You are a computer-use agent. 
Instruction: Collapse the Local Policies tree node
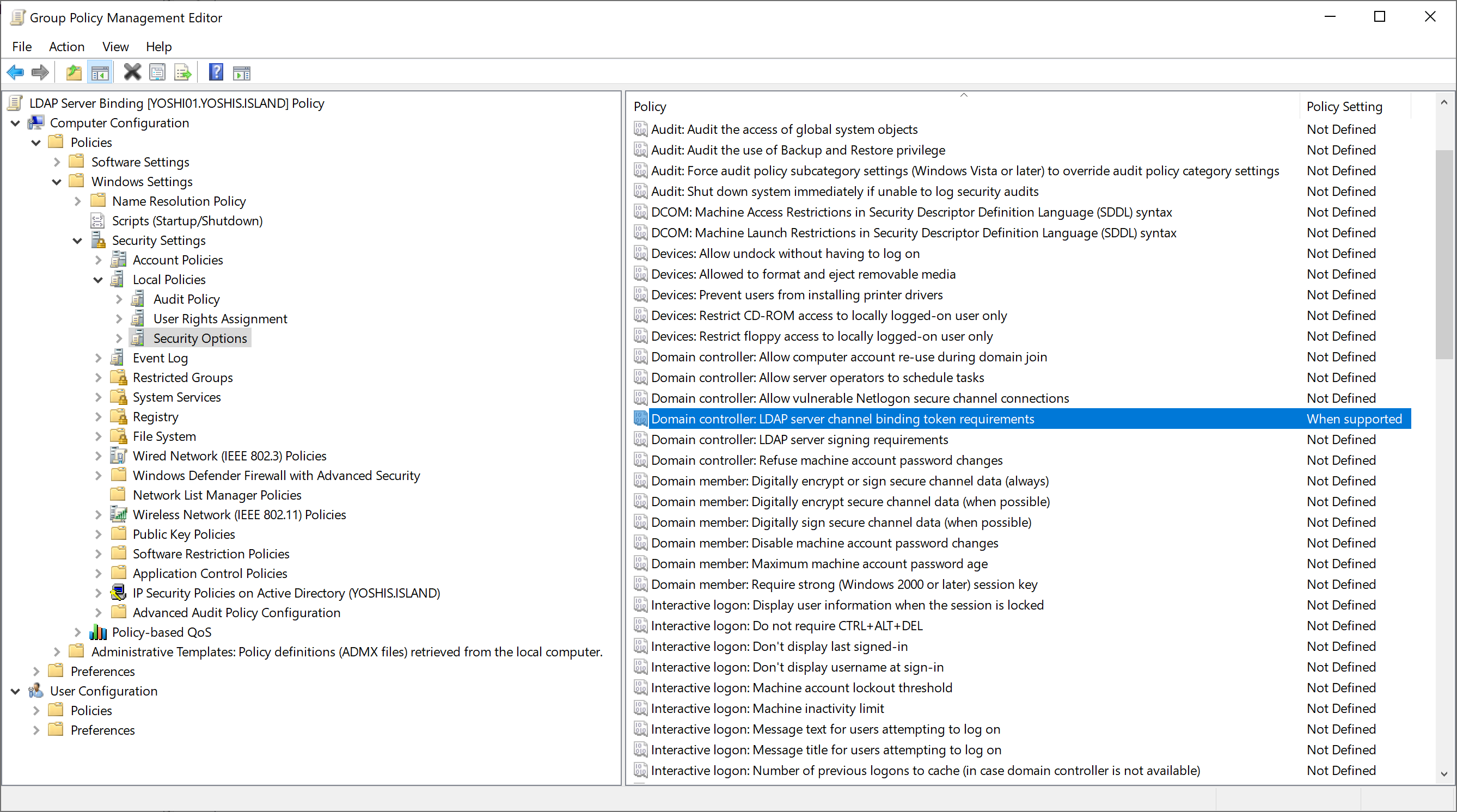click(99, 280)
